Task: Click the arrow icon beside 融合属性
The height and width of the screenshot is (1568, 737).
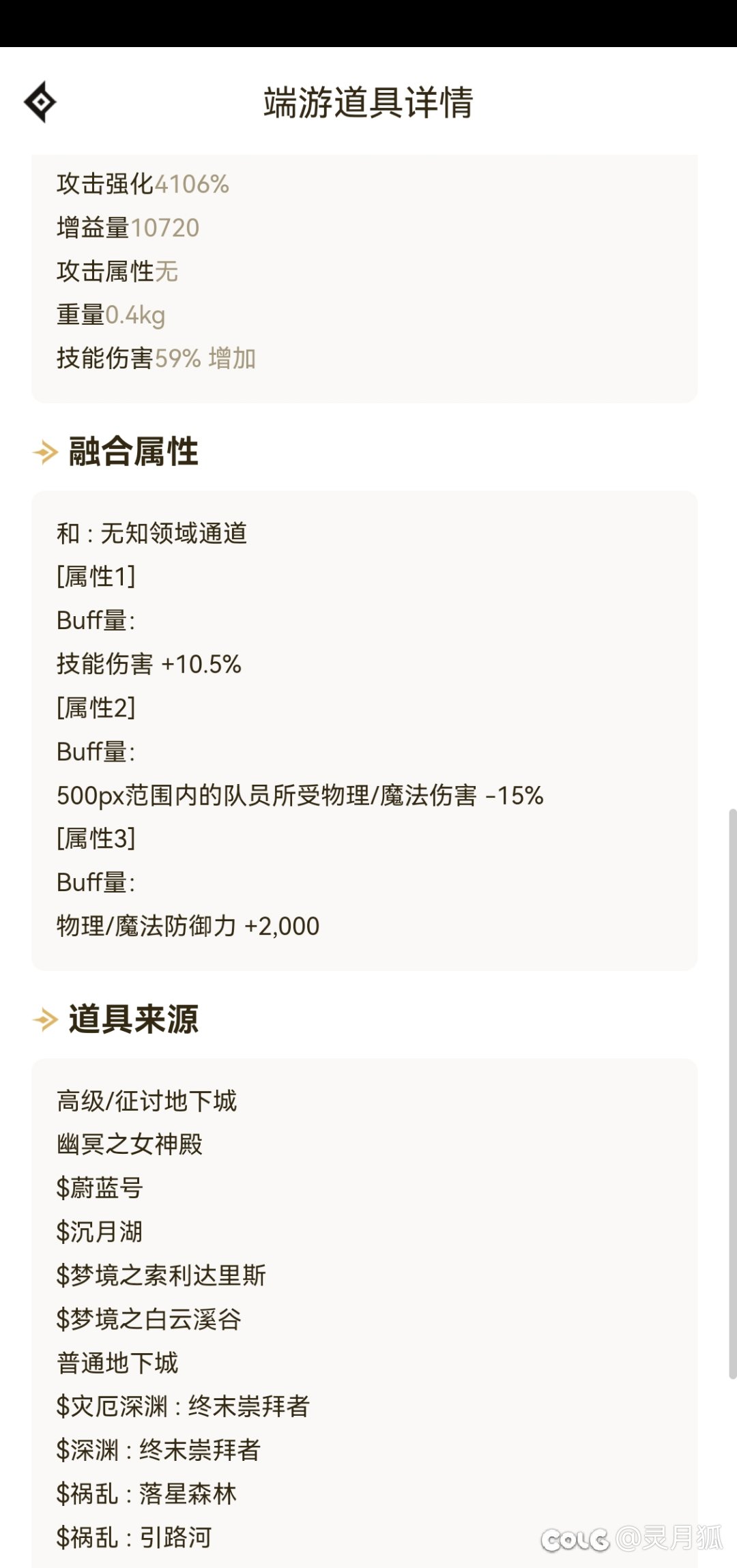Action: point(46,452)
